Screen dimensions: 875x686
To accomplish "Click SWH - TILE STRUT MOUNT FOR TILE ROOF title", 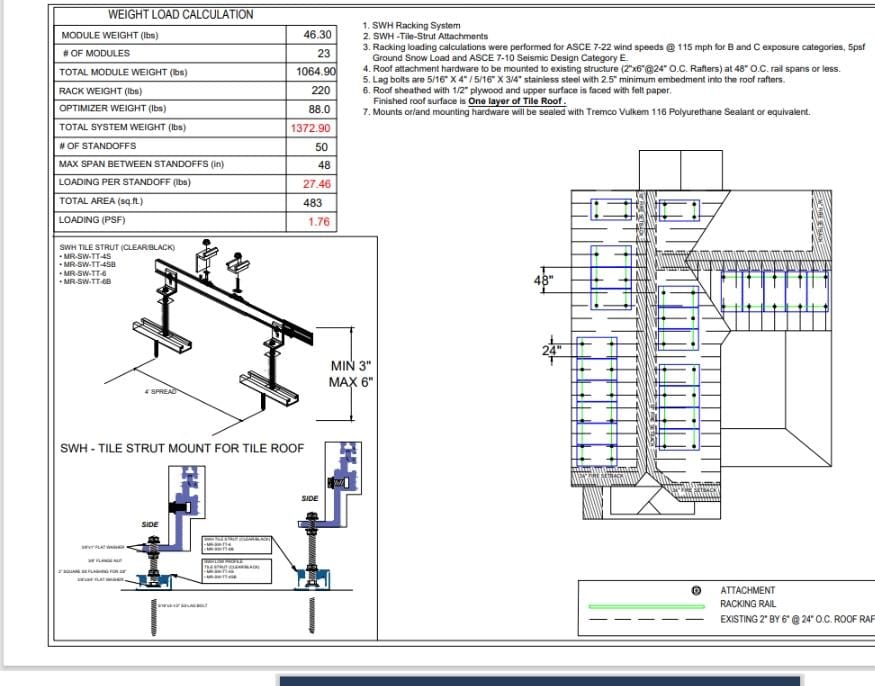I will [182, 448].
